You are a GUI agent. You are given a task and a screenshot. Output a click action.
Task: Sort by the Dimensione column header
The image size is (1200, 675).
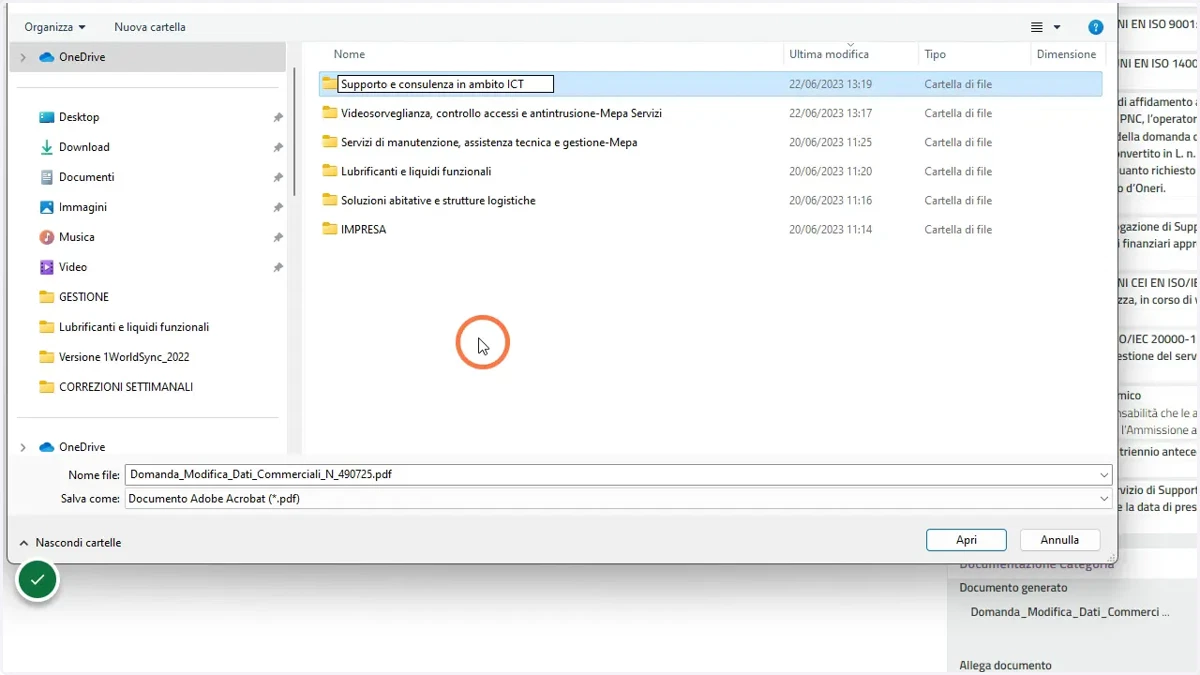[1067, 54]
